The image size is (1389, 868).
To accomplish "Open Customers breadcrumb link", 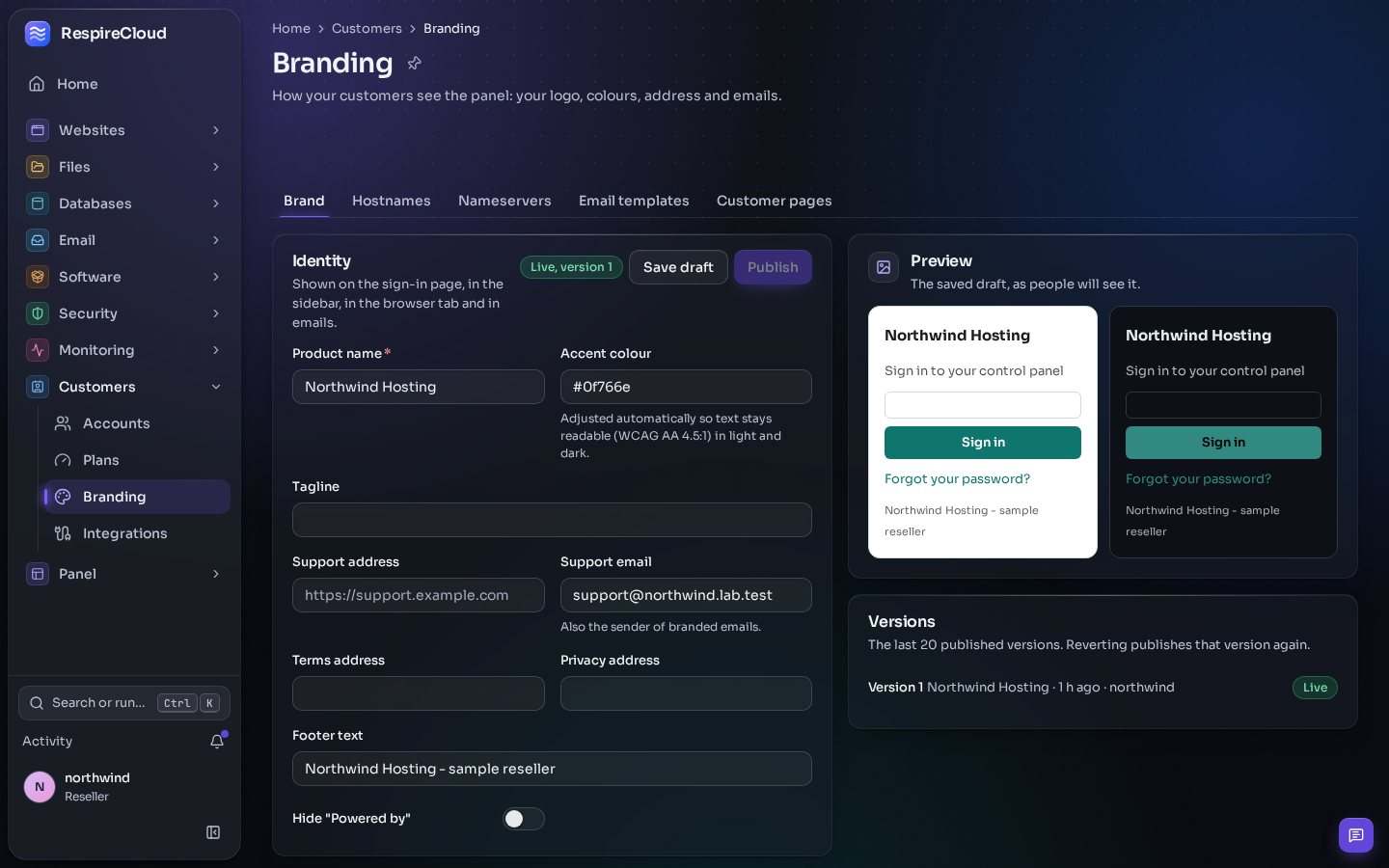I will tap(367, 28).
